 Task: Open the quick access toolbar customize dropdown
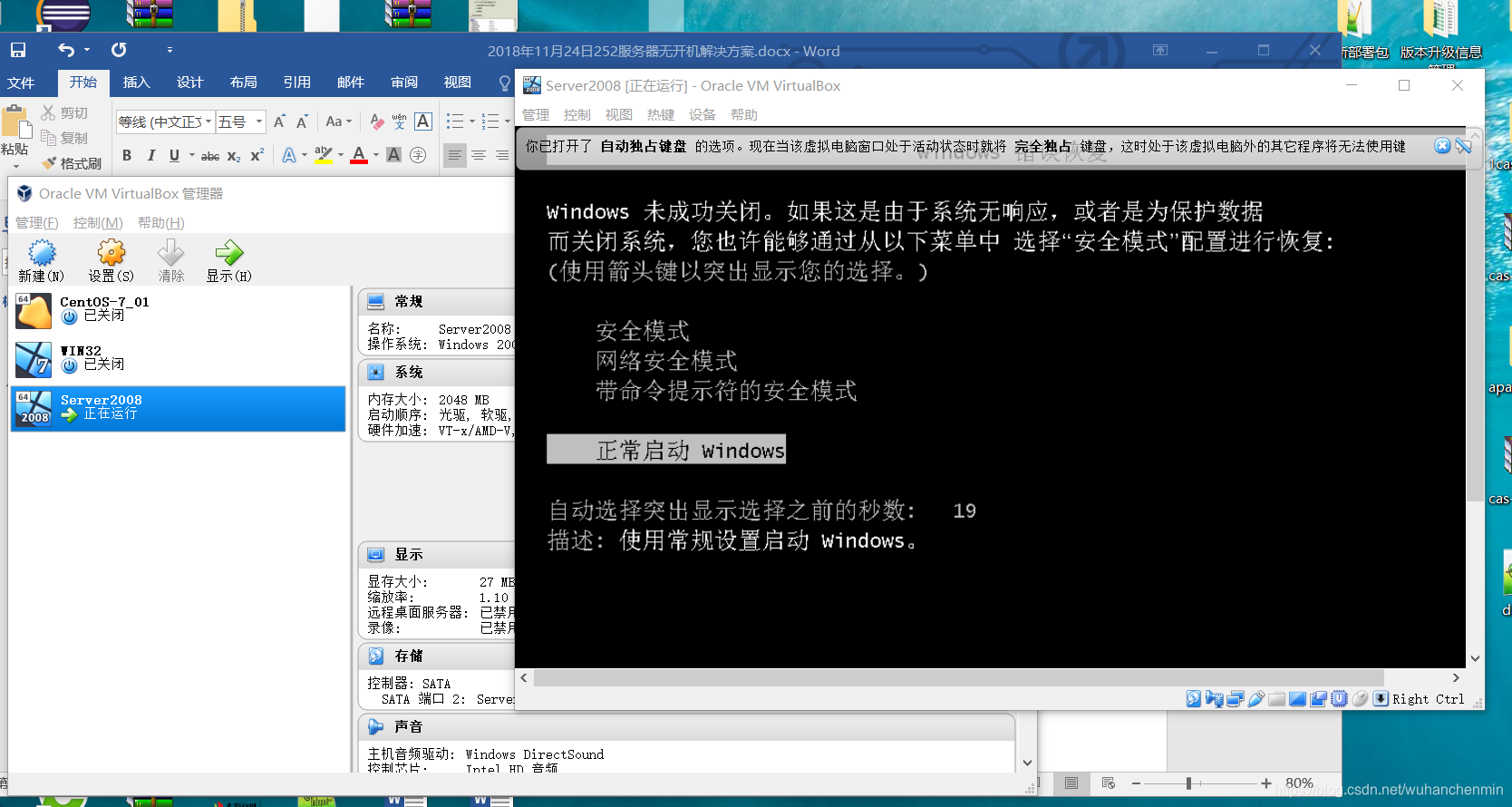pos(170,50)
